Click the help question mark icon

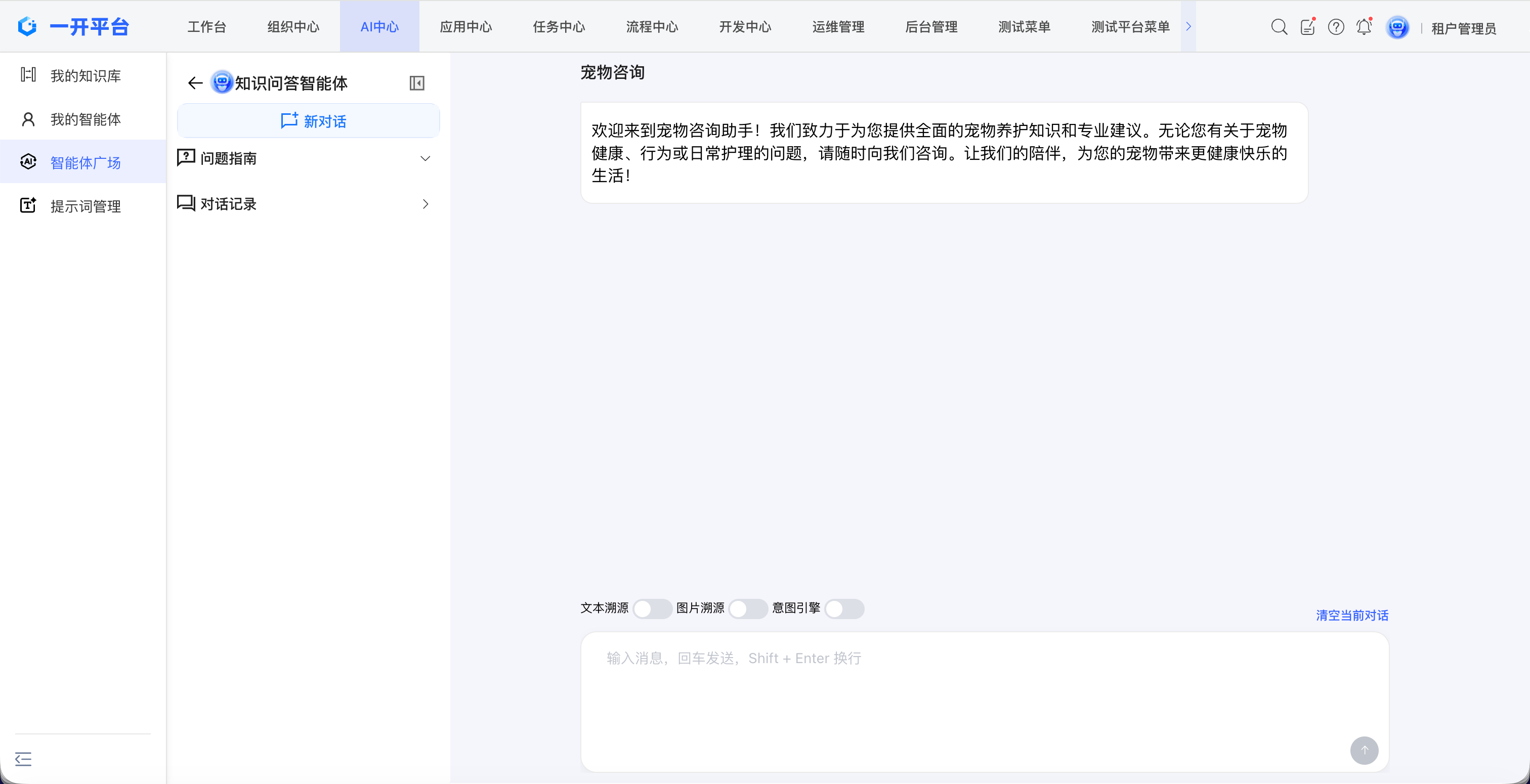click(x=1336, y=27)
